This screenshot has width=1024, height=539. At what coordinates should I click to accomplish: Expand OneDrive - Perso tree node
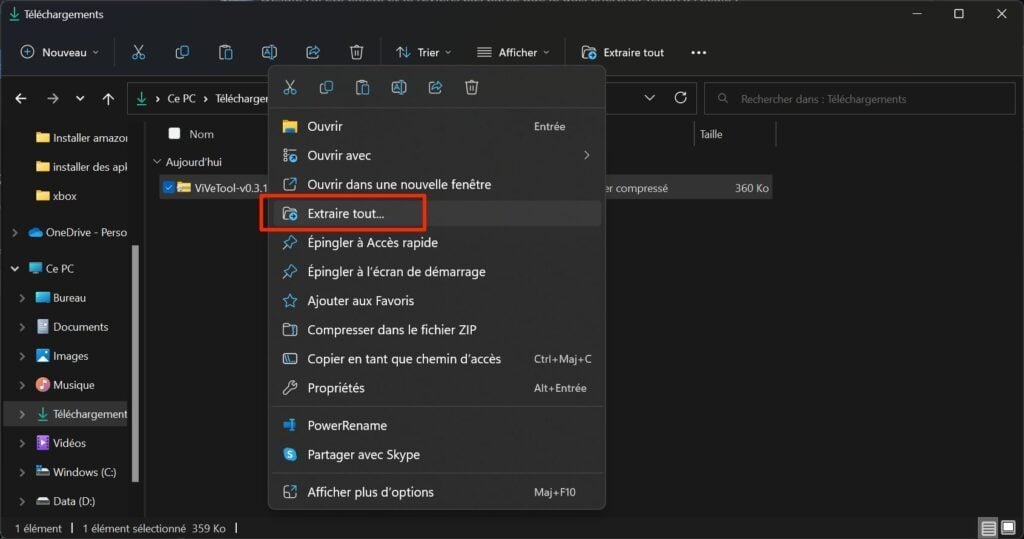tap(15, 233)
